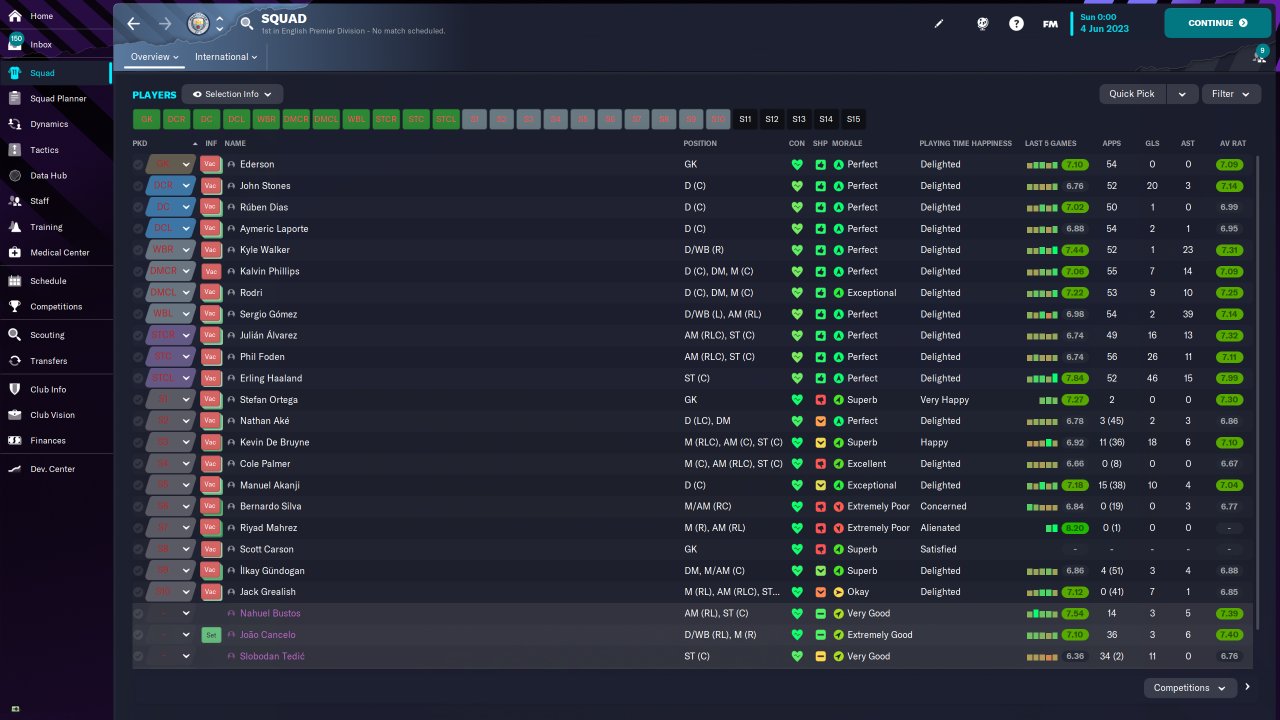Open Schedule via its sidebar icon
The height and width of the screenshot is (720, 1280).
pos(15,281)
